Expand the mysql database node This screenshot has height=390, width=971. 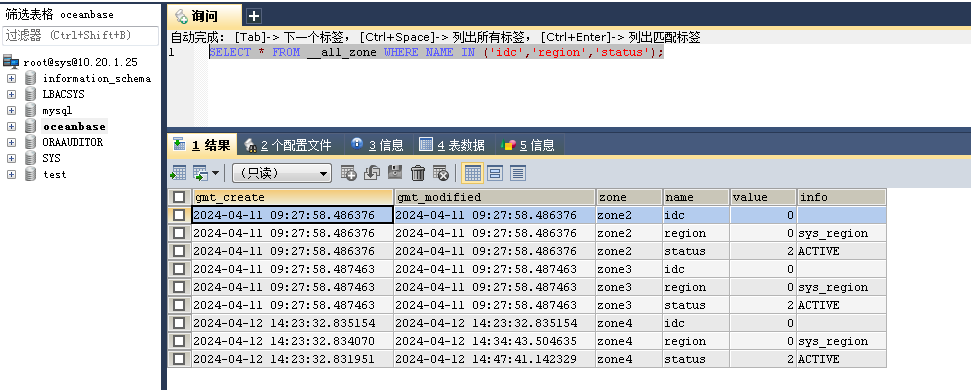(x=11, y=111)
